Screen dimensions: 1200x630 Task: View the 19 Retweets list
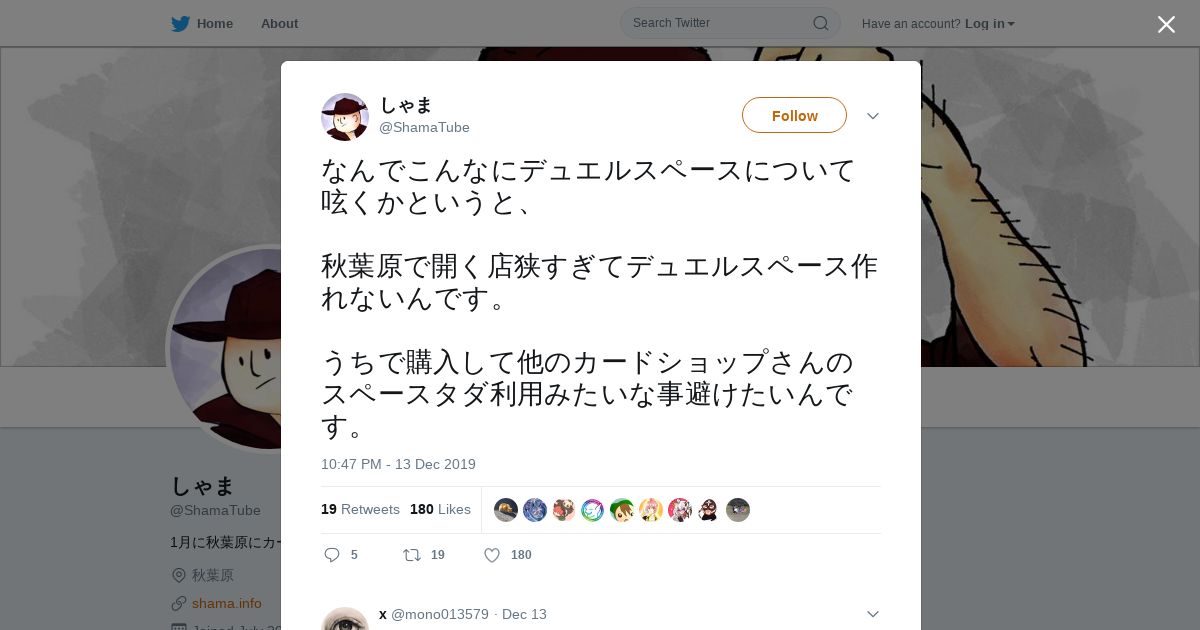(360, 509)
